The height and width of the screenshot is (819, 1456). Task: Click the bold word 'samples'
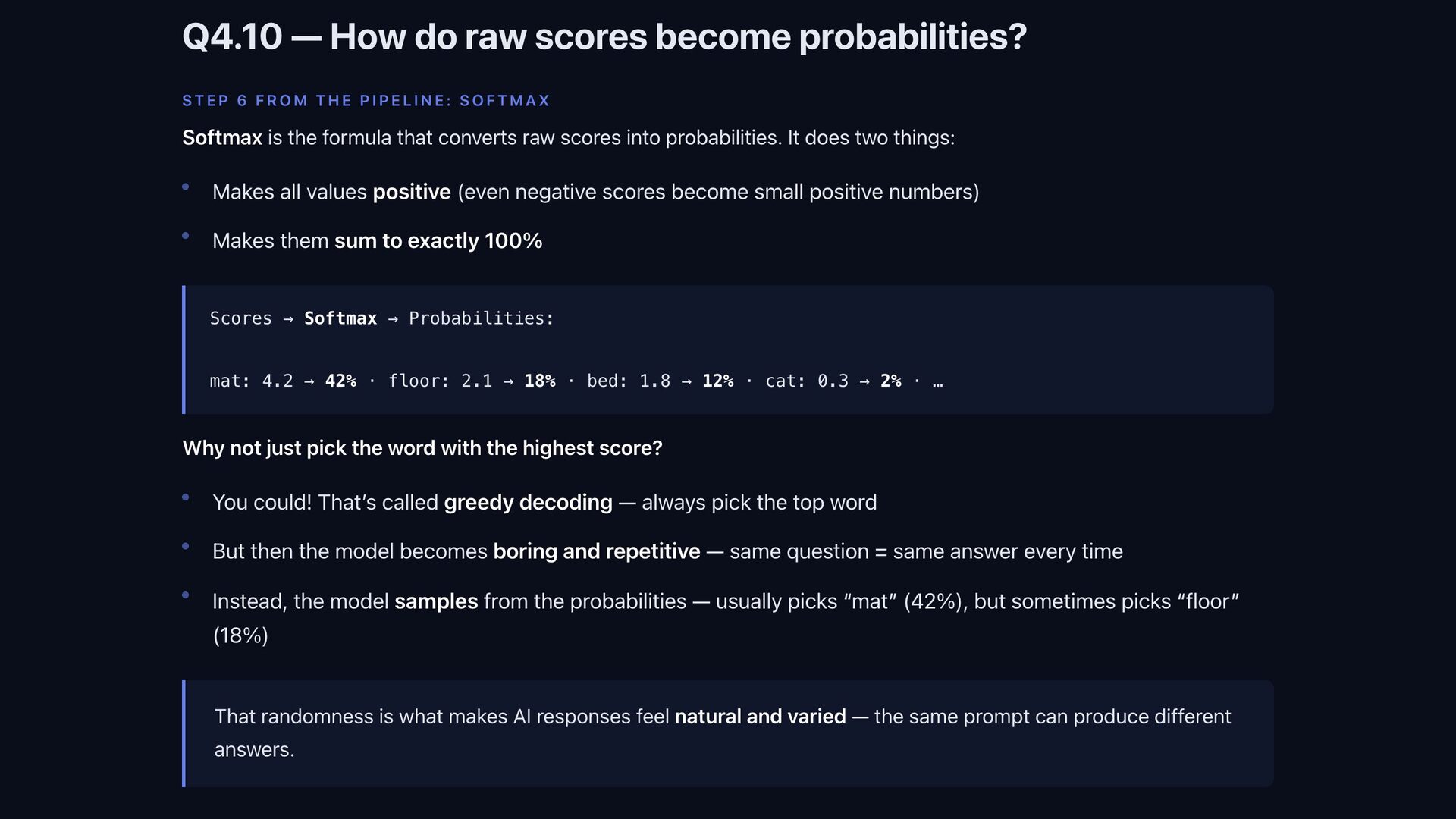(436, 601)
